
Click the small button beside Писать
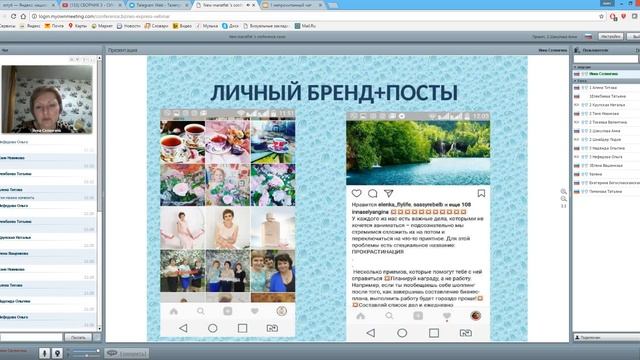(97, 337)
